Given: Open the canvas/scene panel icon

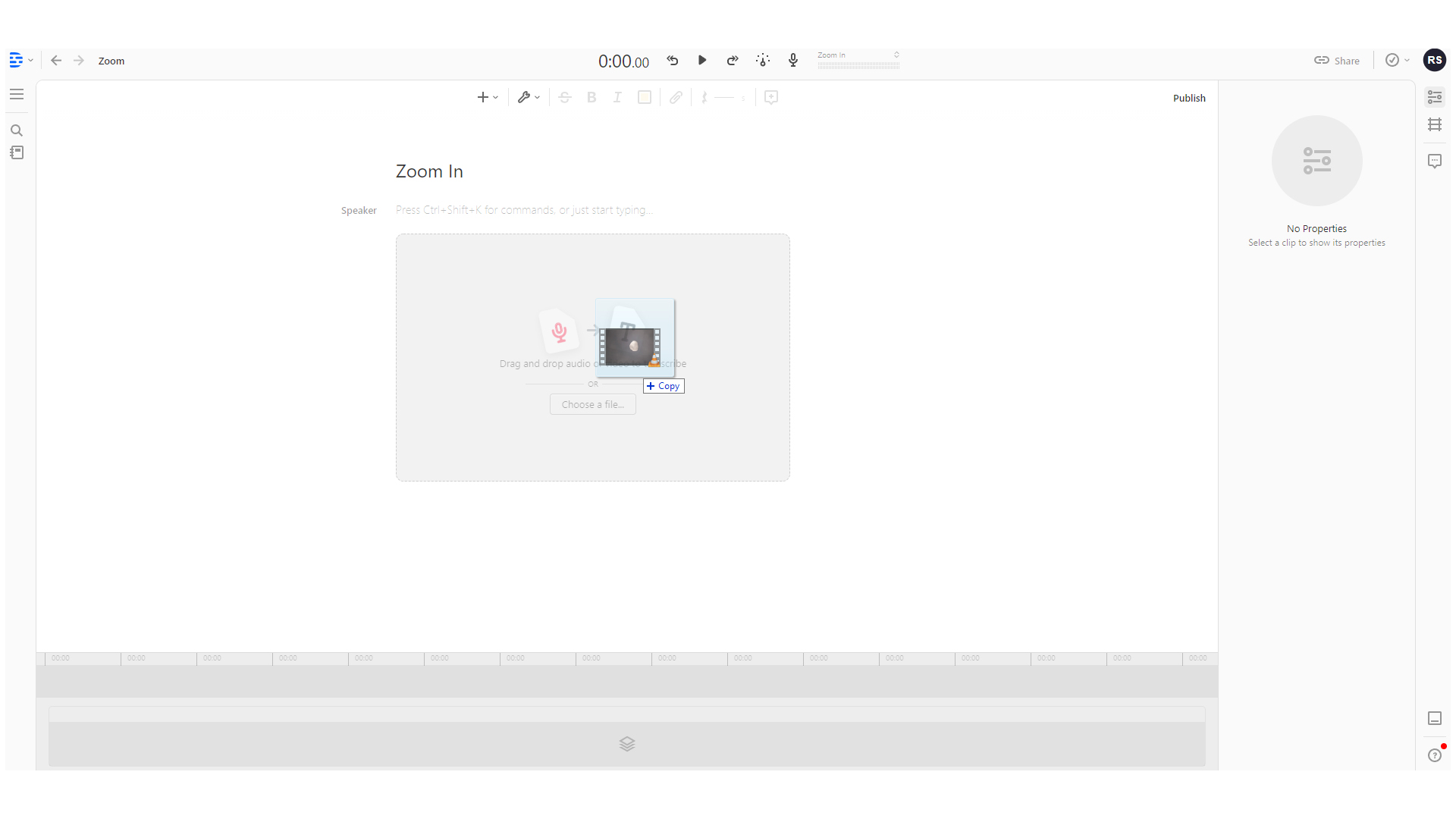Looking at the screenshot, I should tap(1435, 124).
